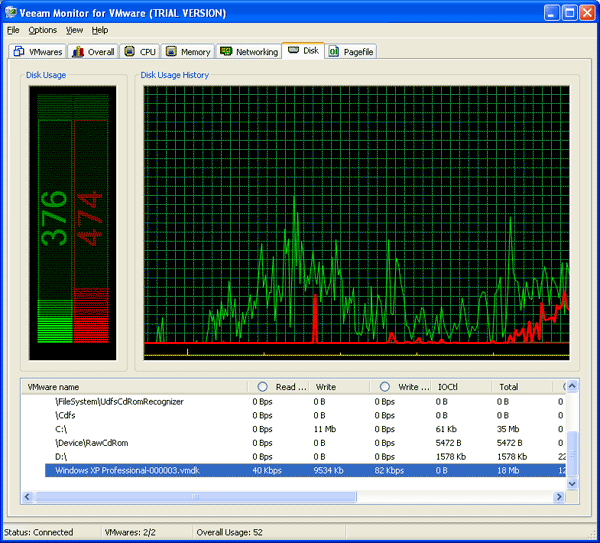Toggle the Read column radio circle
Image resolution: width=600 pixels, height=543 pixels.
click(262, 387)
